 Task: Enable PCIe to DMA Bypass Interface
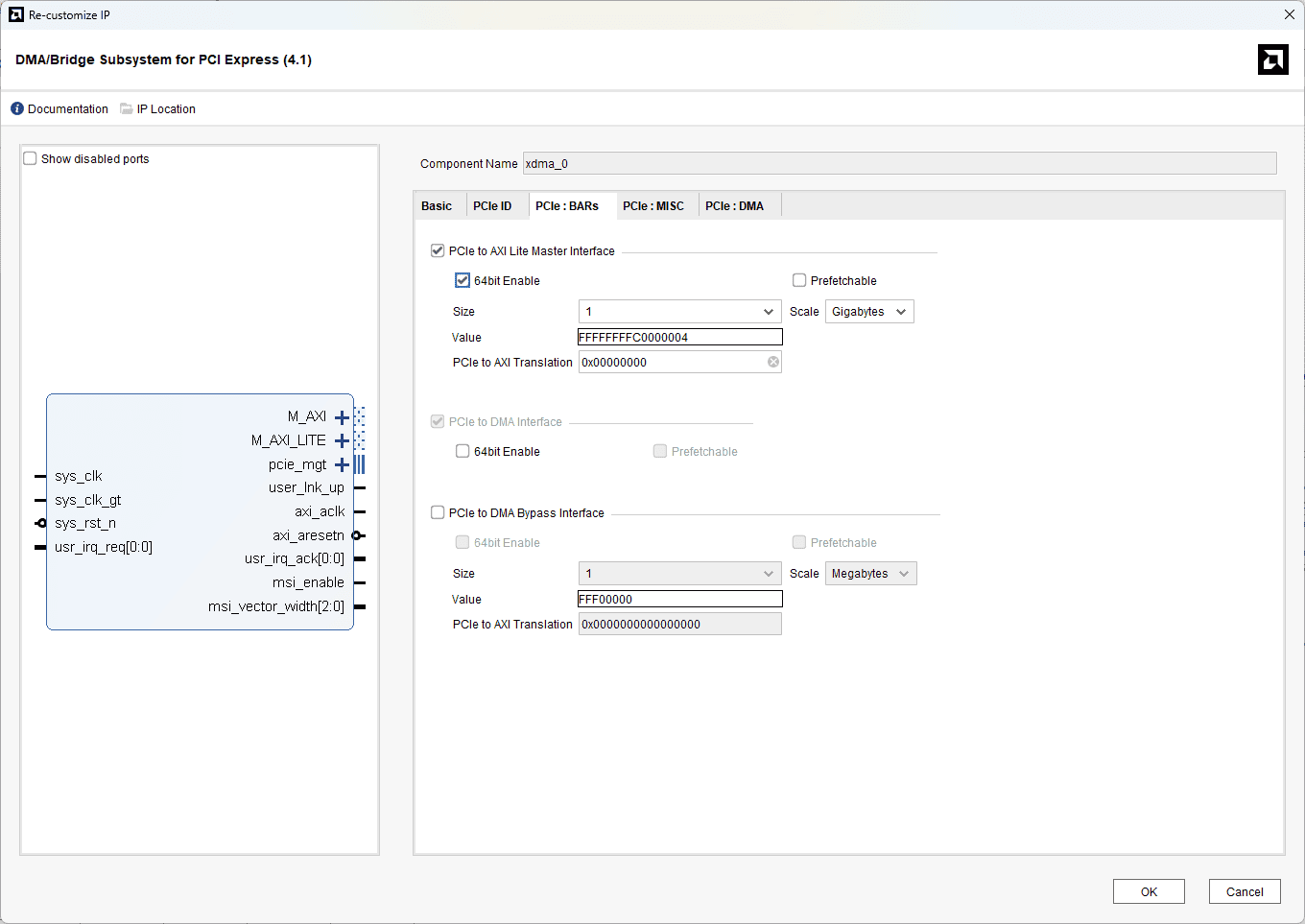(x=438, y=513)
